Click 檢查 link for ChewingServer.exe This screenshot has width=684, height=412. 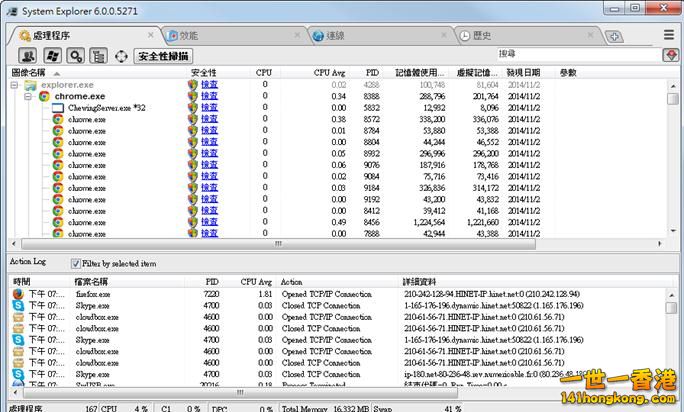coord(209,107)
